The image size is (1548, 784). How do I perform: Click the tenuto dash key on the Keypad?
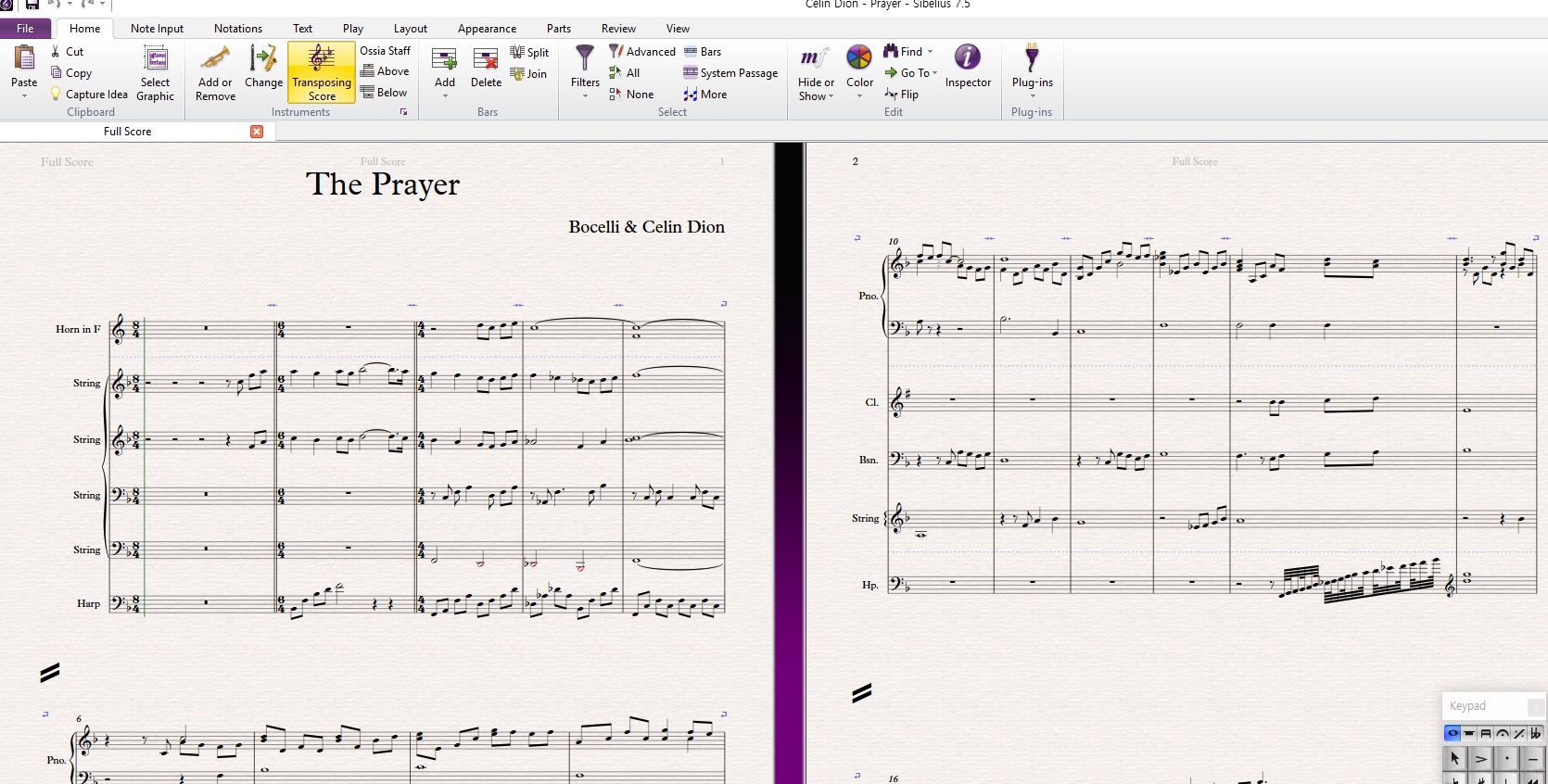tap(1533, 759)
